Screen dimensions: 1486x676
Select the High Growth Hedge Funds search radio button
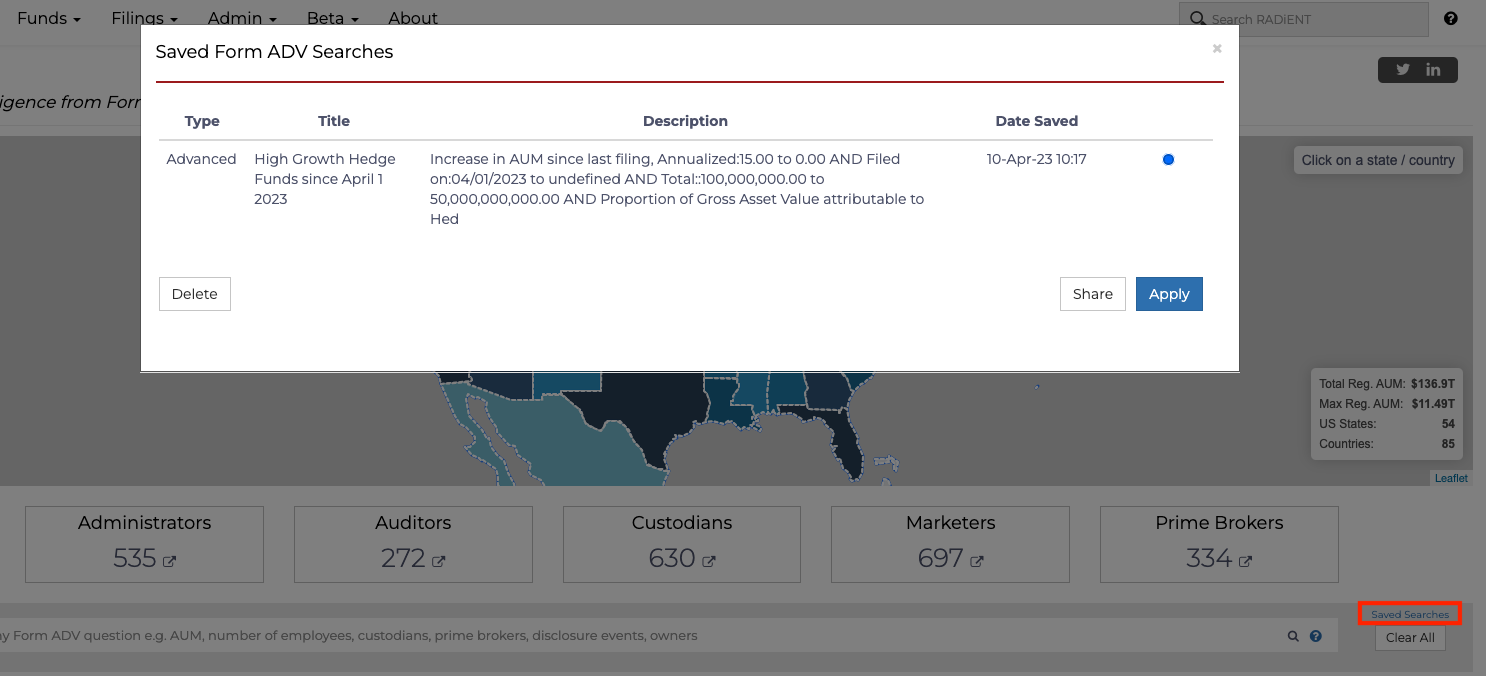click(x=1168, y=159)
